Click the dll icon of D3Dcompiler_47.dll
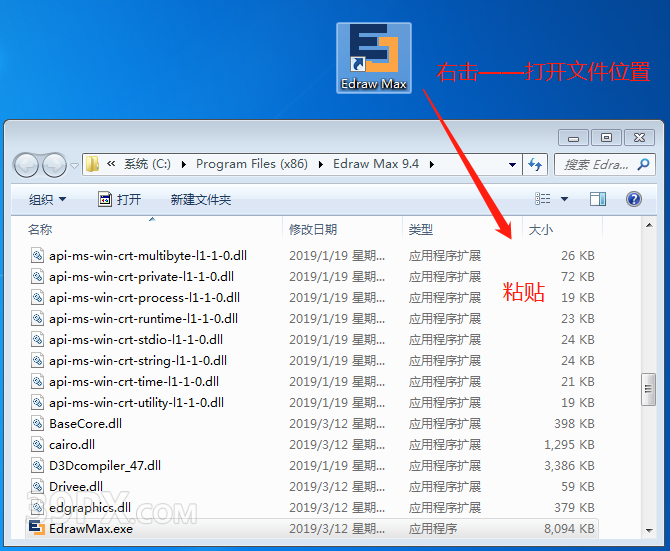 [37, 466]
